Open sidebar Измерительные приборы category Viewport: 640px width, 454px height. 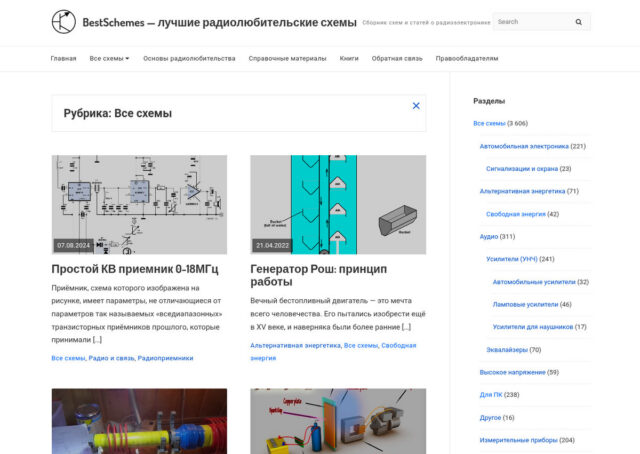(518, 440)
